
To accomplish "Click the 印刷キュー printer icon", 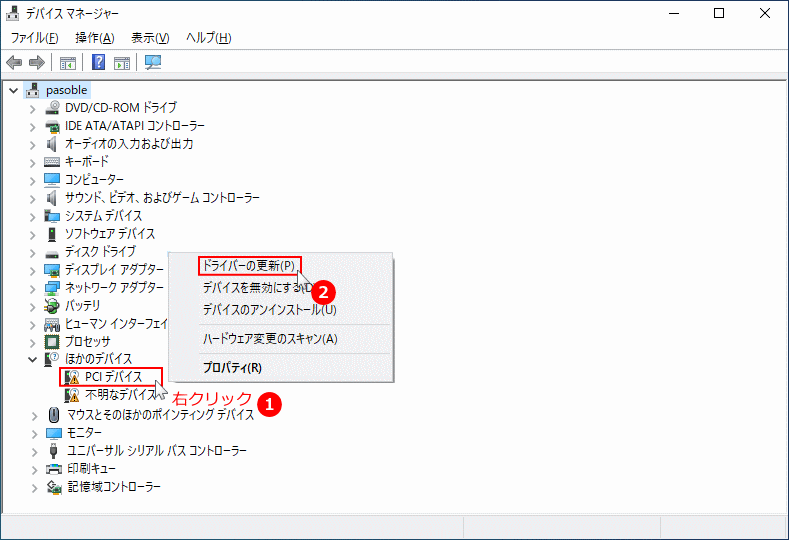I will coord(54,469).
